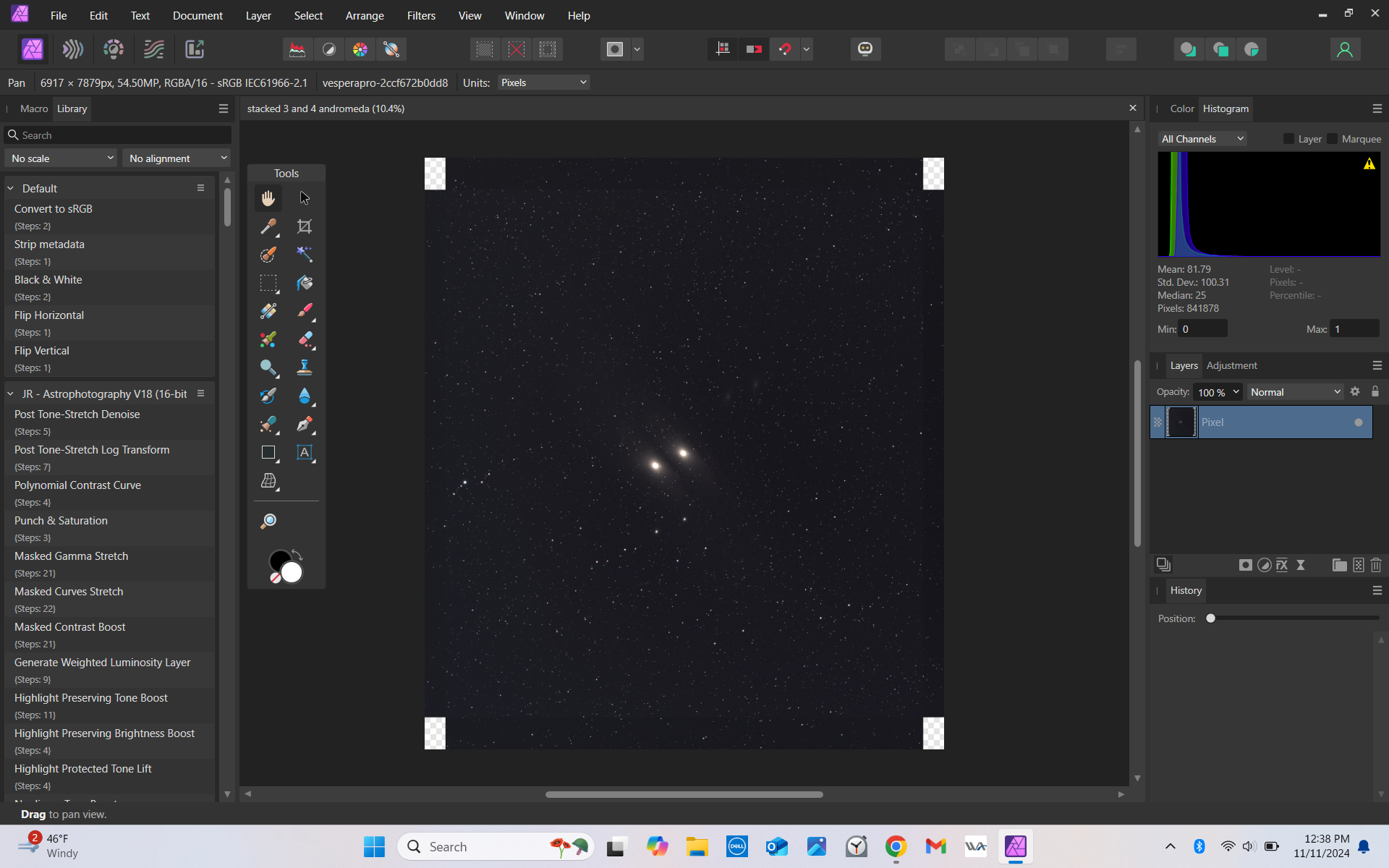The image size is (1389, 868).
Task: Open Google Chrome from the taskbar
Action: pos(896,846)
